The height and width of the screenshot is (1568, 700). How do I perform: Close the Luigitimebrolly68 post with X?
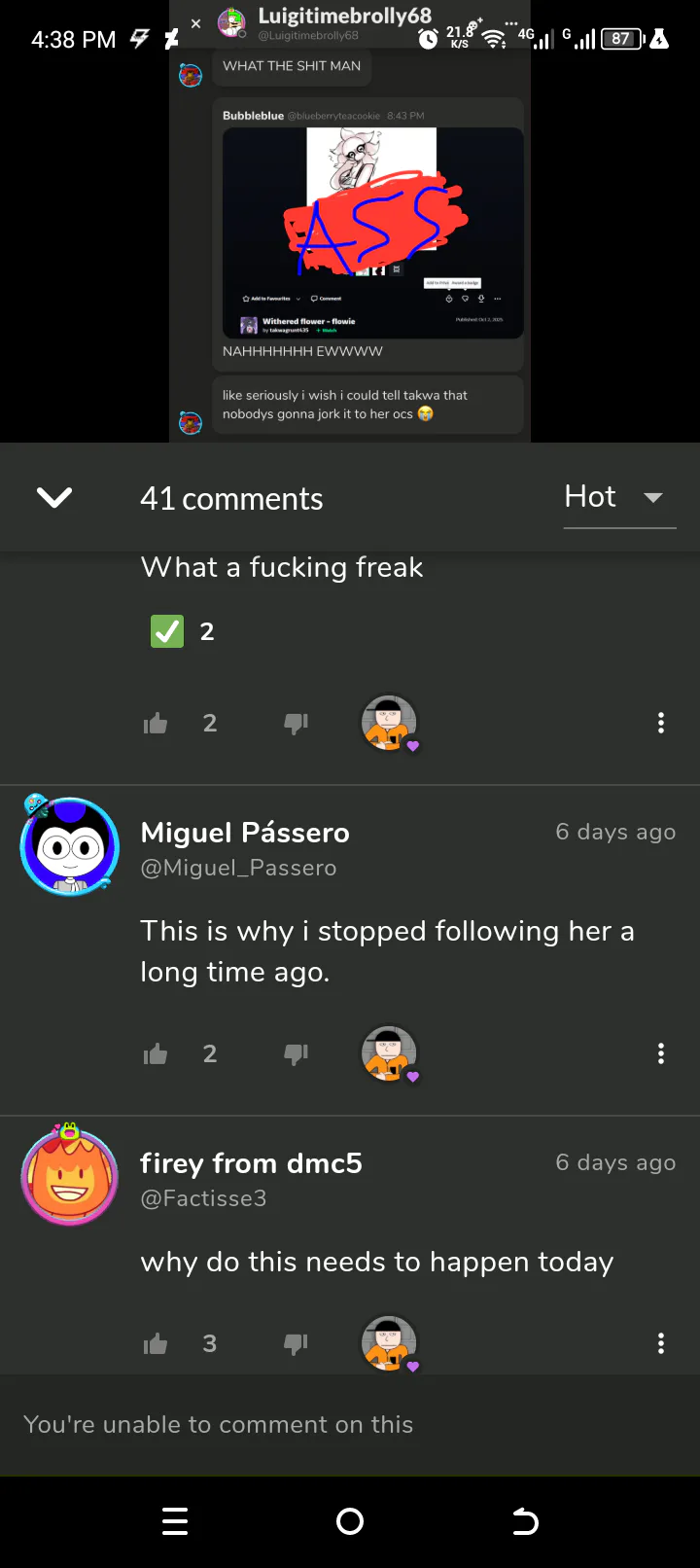(x=195, y=23)
